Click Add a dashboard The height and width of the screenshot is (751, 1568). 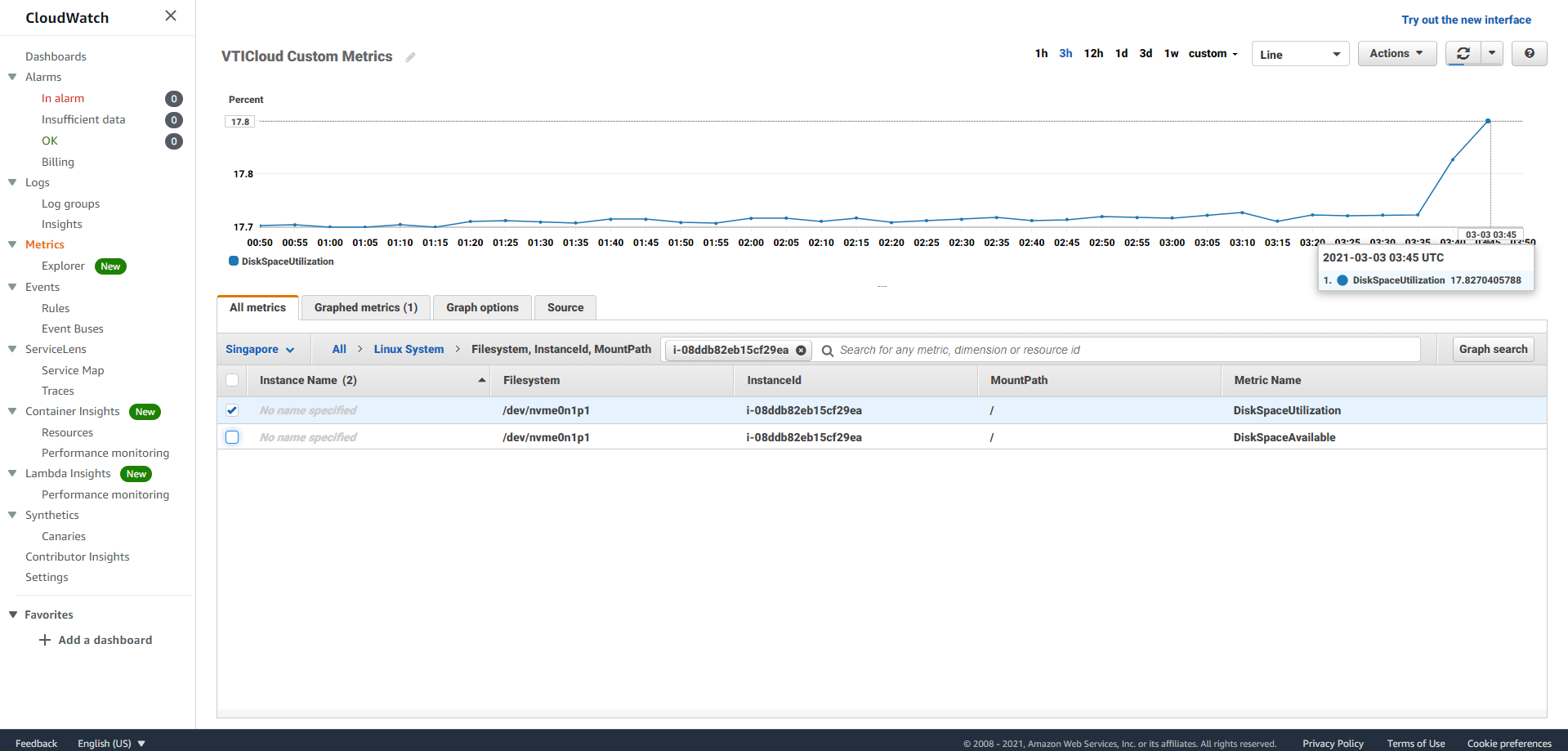[x=105, y=640]
